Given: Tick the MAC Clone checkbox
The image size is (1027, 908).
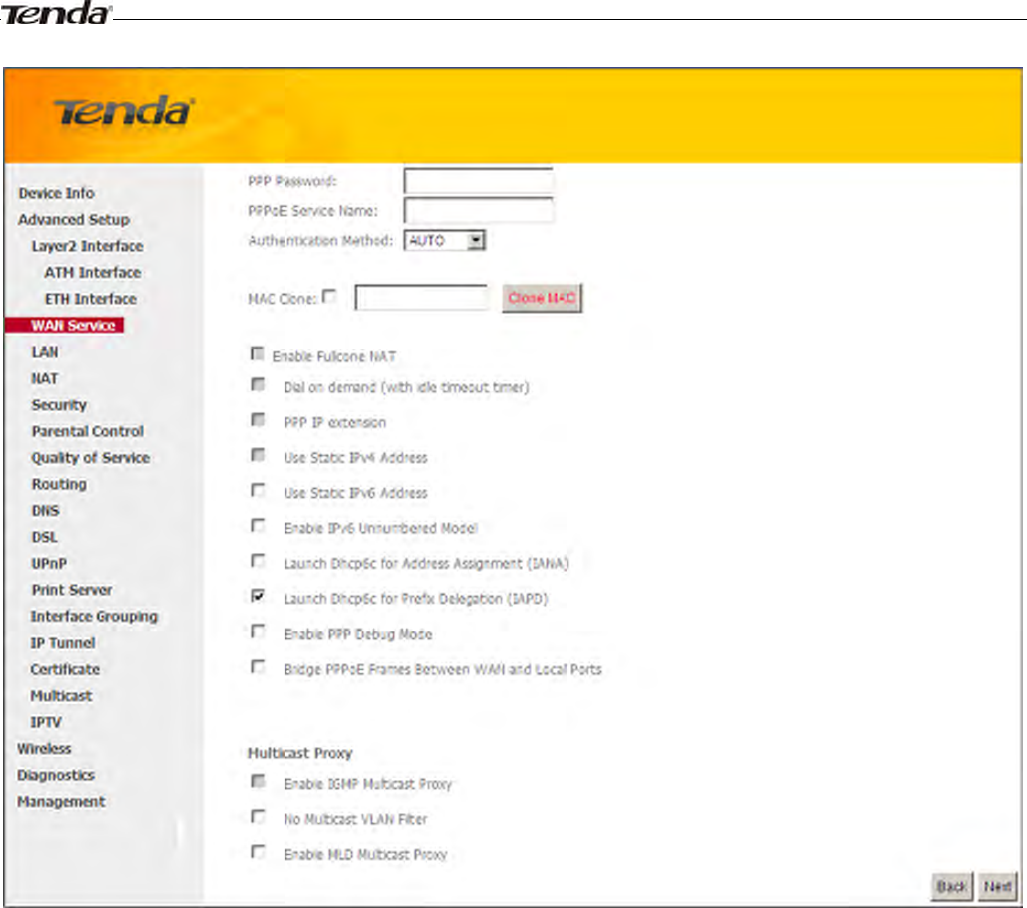Looking at the screenshot, I should [x=329, y=297].
